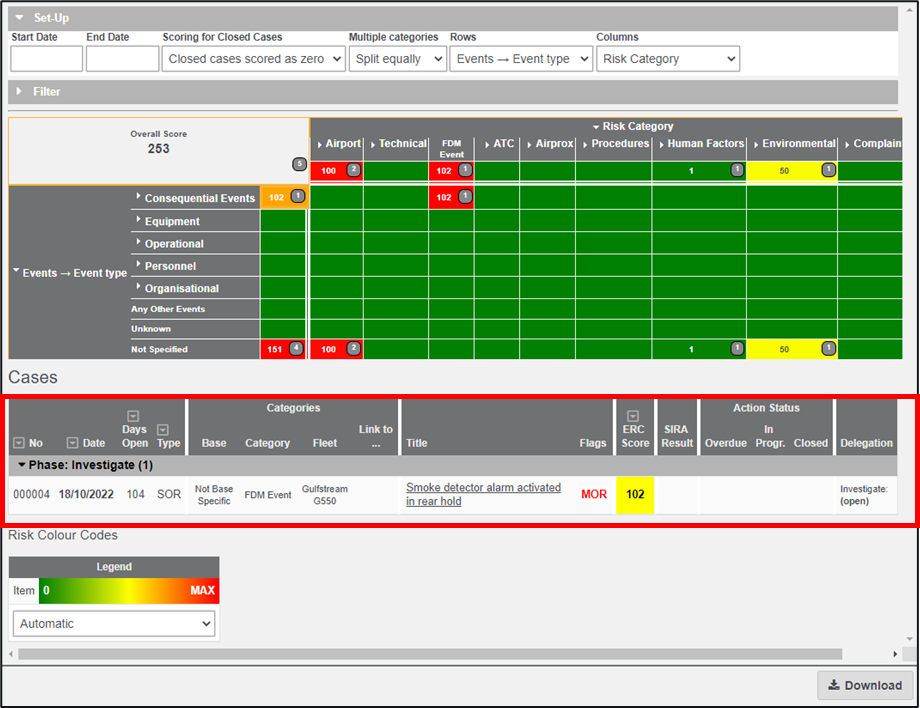This screenshot has height=708, width=920.
Task: Open the Scoring for Closed Cases dropdown
Action: 252,59
